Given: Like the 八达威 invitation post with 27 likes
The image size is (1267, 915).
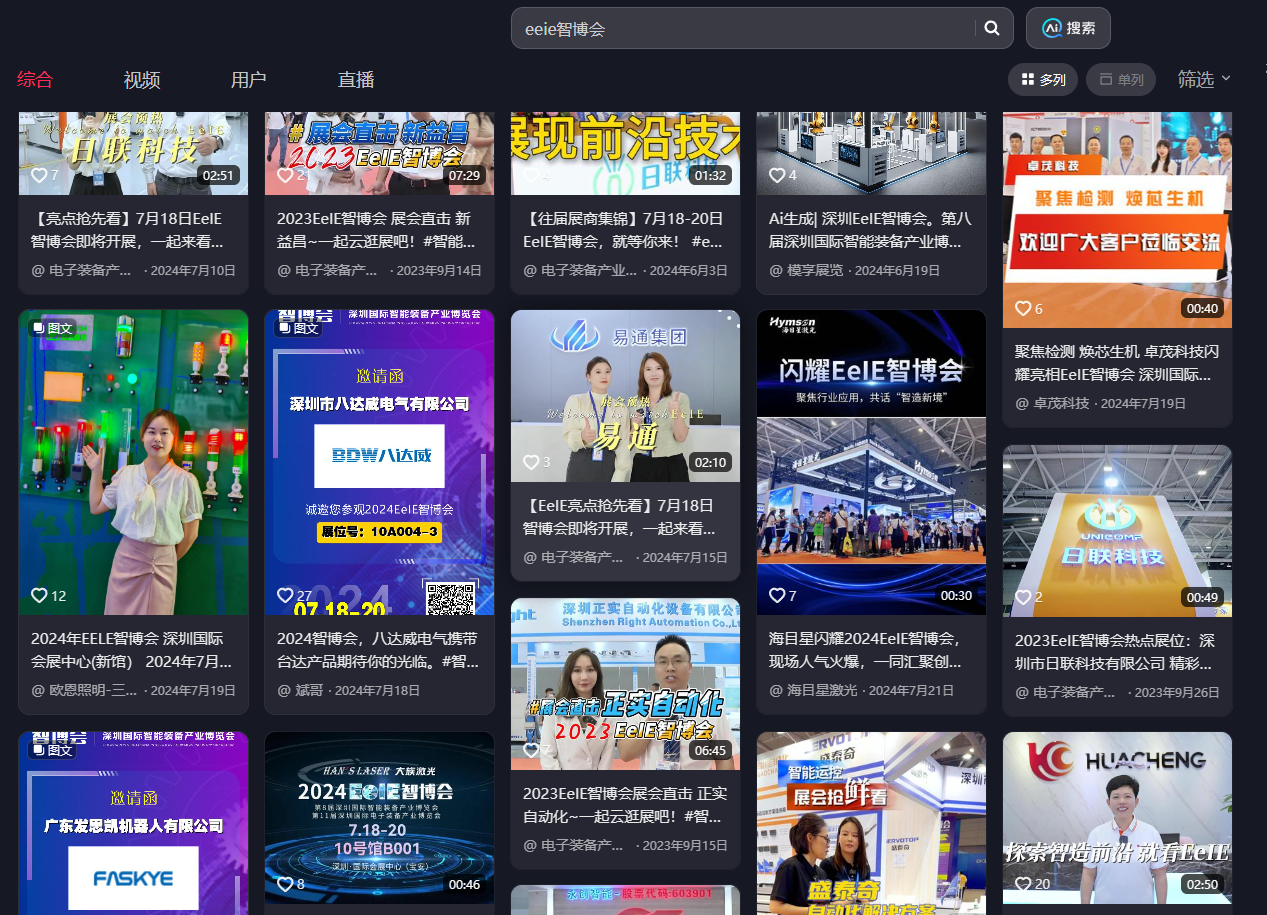Looking at the screenshot, I should pyautogui.click(x=285, y=595).
